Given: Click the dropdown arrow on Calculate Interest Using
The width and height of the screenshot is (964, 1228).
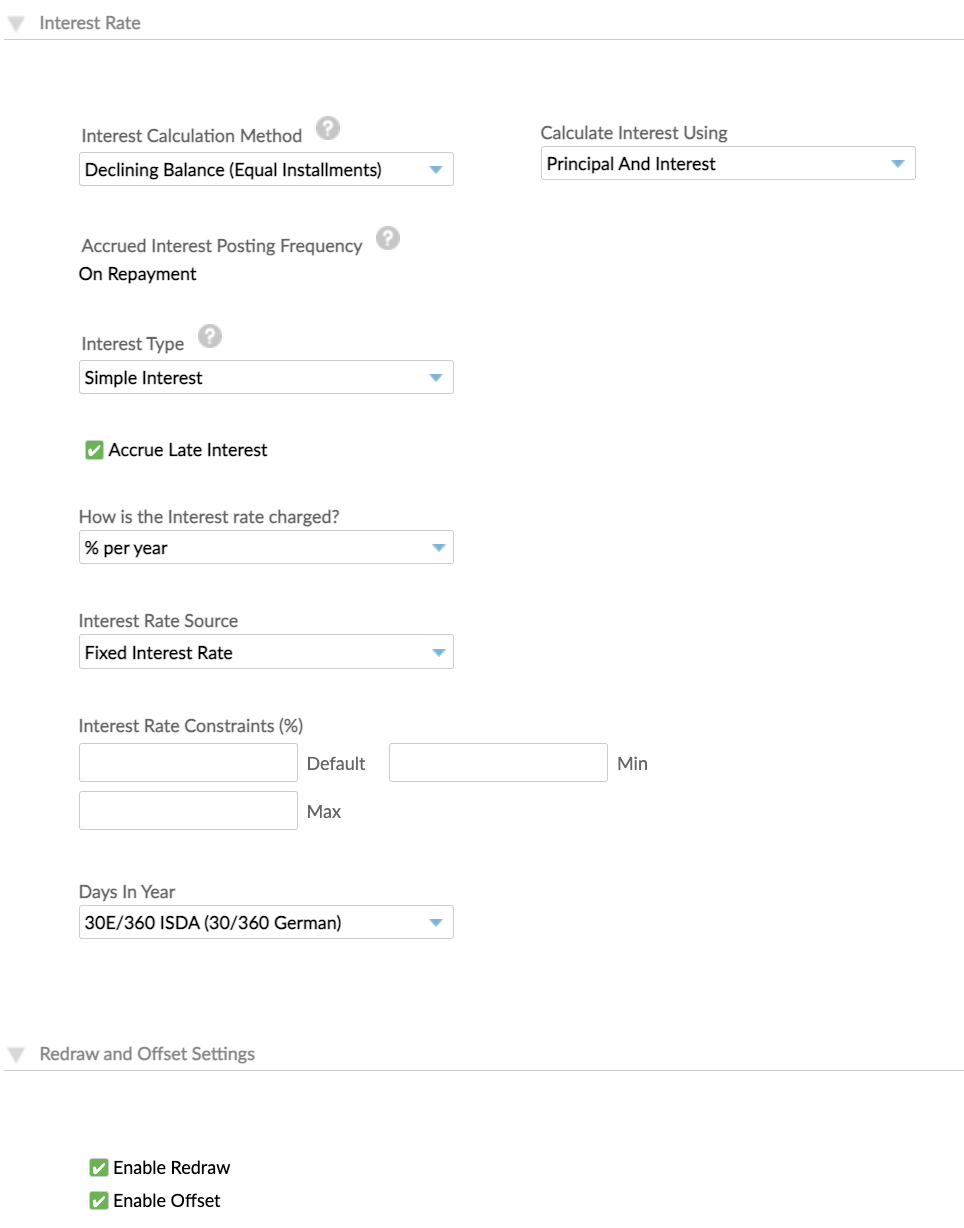Looking at the screenshot, I should click(897, 163).
